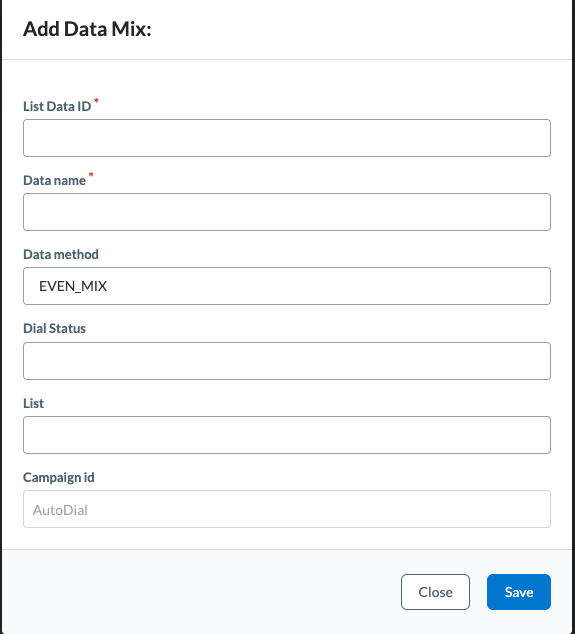The height and width of the screenshot is (634, 575).
Task: Open the Data method EVEN_MIX dropdown
Action: point(287,286)
